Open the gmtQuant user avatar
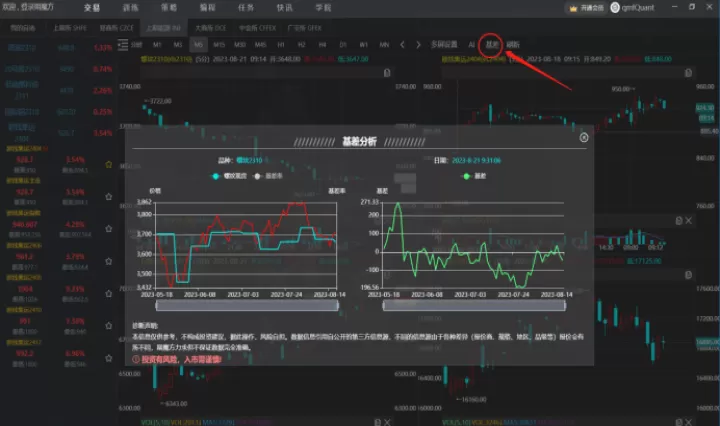 pyautogui.click(x=615, y=8)
